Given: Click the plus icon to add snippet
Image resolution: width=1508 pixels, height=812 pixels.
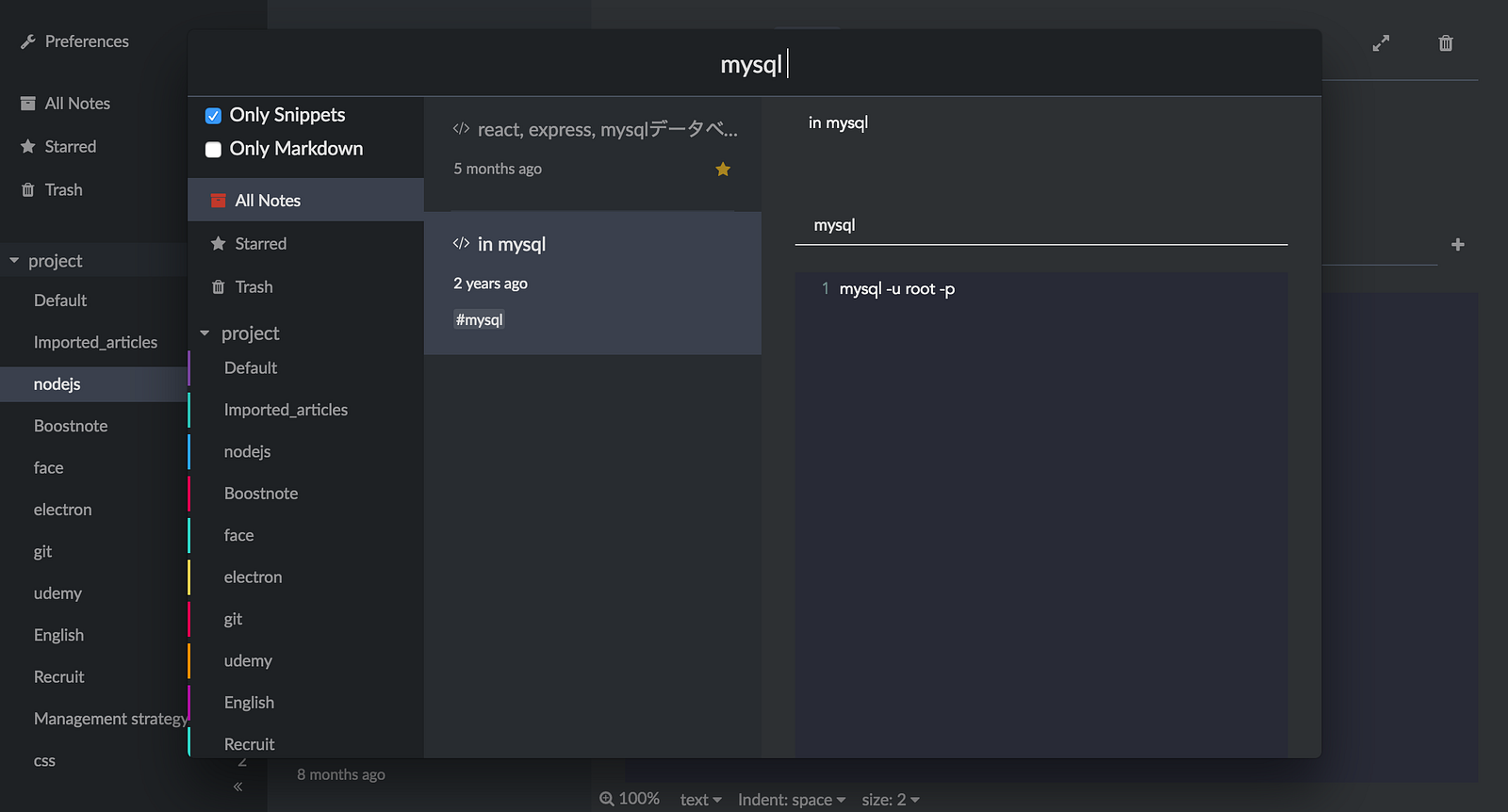Looking at the screenshot, I should tap(1457, 245).
